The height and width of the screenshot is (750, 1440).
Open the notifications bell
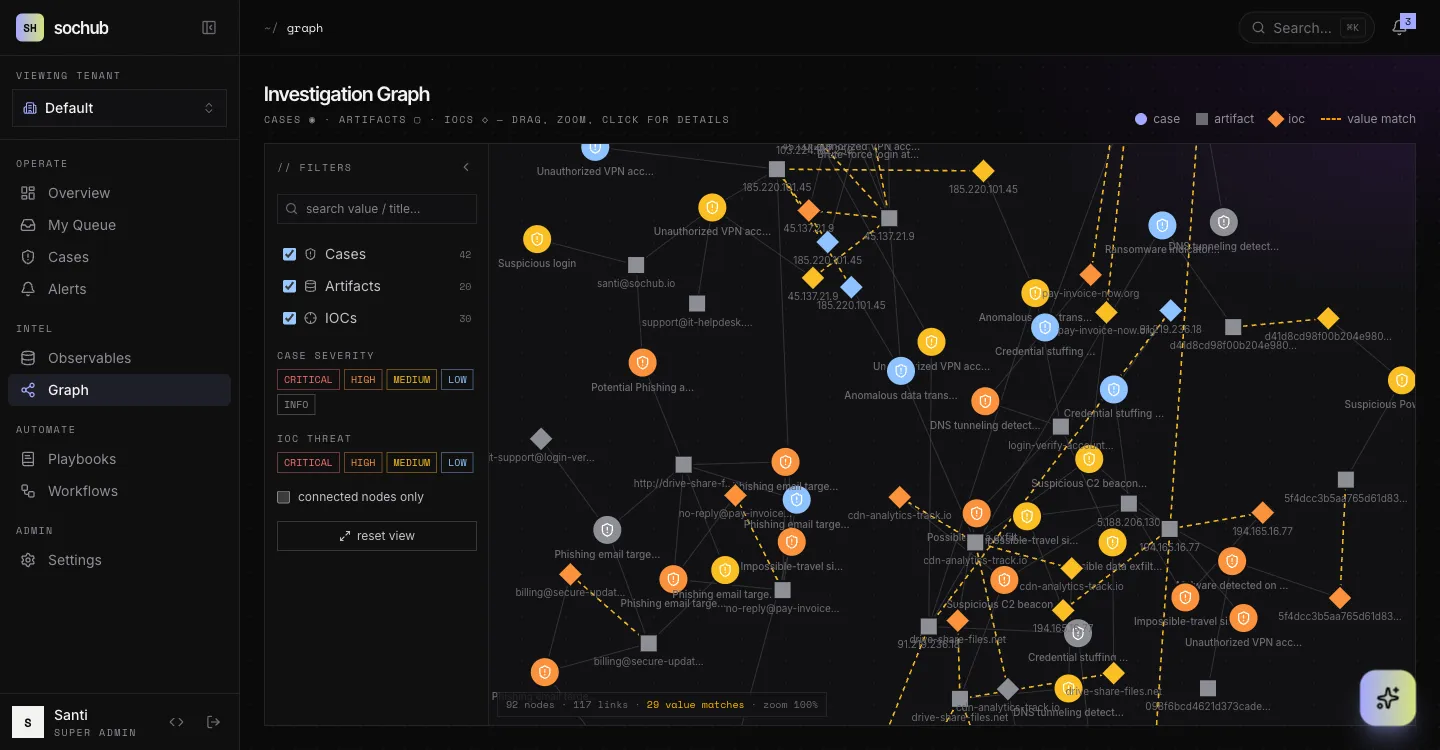click(x=1399, y=28)
